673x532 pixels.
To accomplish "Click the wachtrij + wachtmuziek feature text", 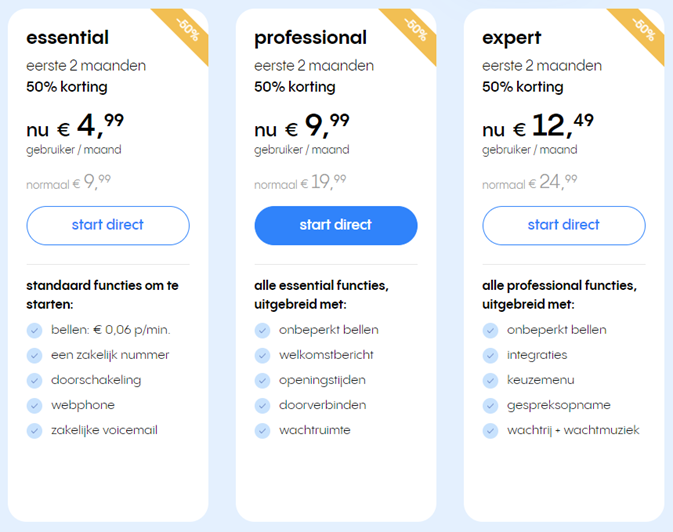I will [x=573, y=430].
